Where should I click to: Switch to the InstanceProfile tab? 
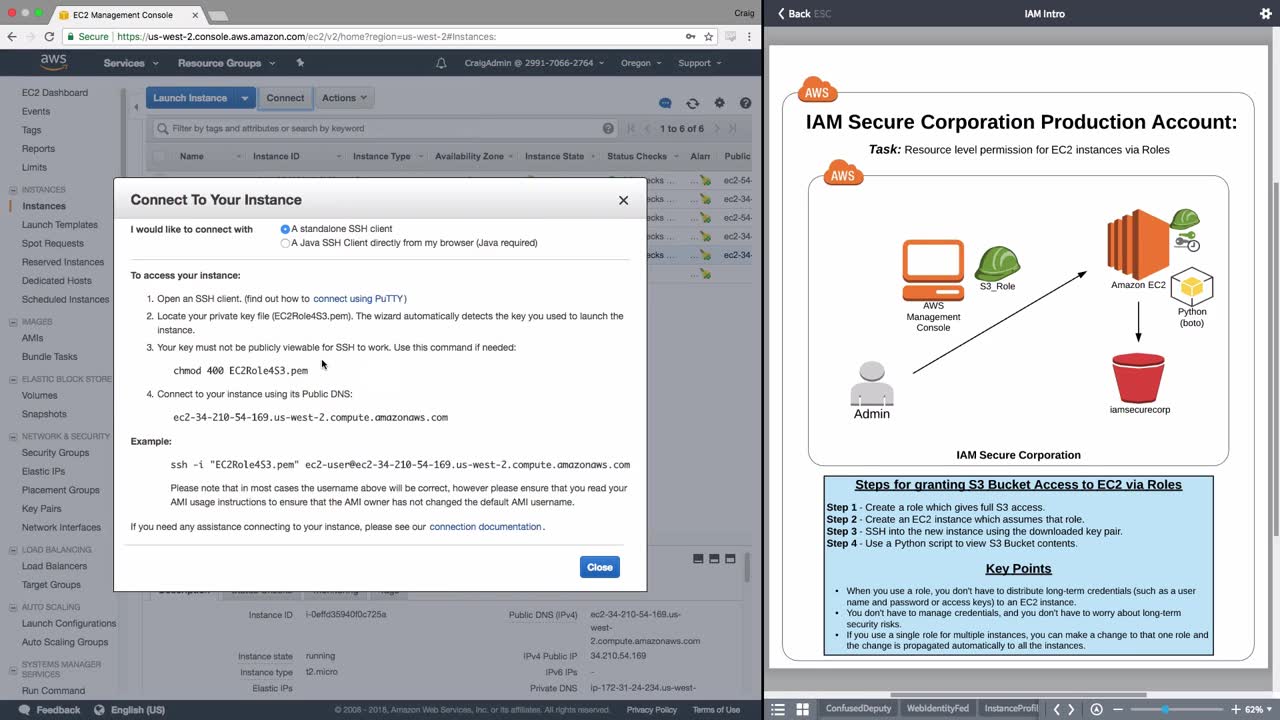(1011, 709)
